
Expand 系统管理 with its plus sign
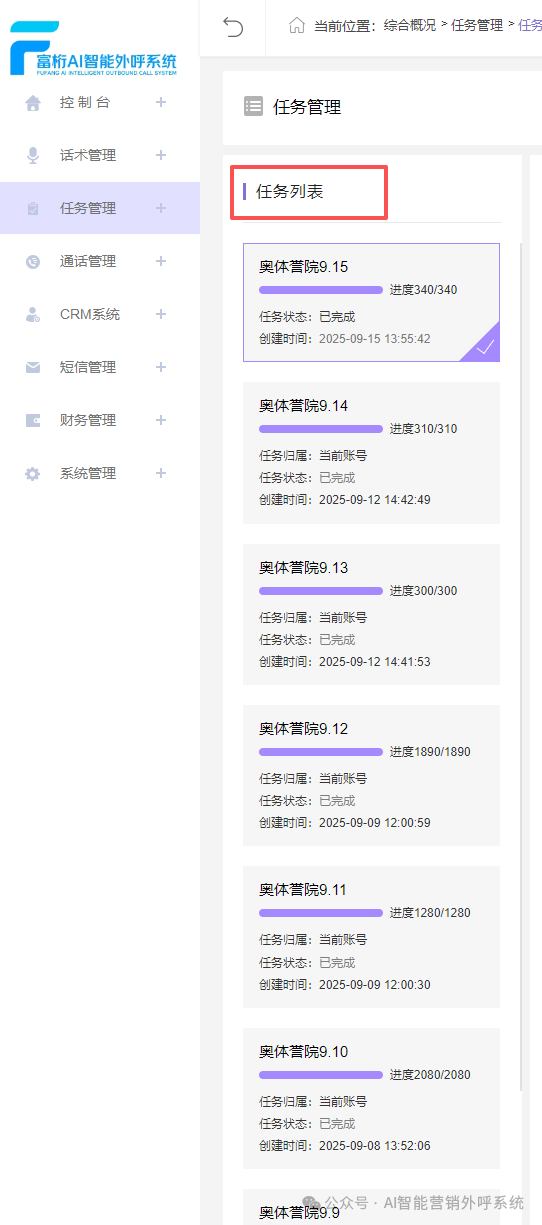point(161,473)
